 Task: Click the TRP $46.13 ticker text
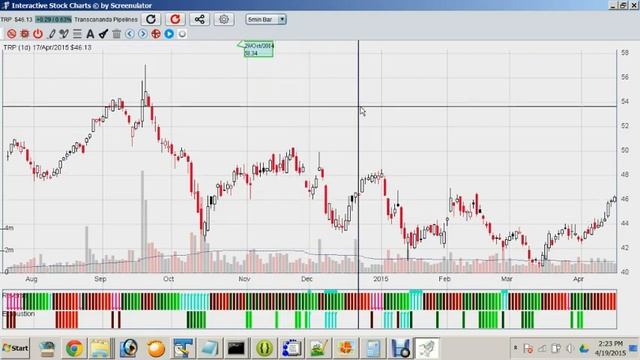(x=16, y=19)
